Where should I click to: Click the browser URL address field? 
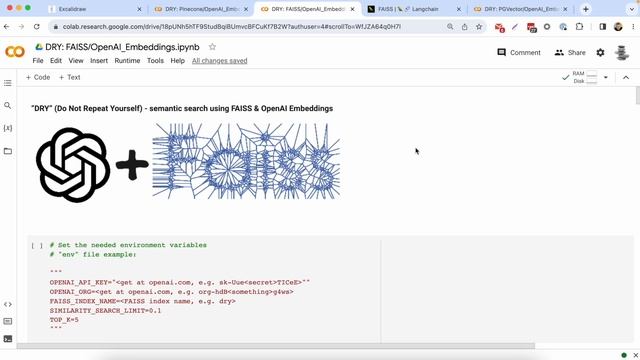[231, 27]
